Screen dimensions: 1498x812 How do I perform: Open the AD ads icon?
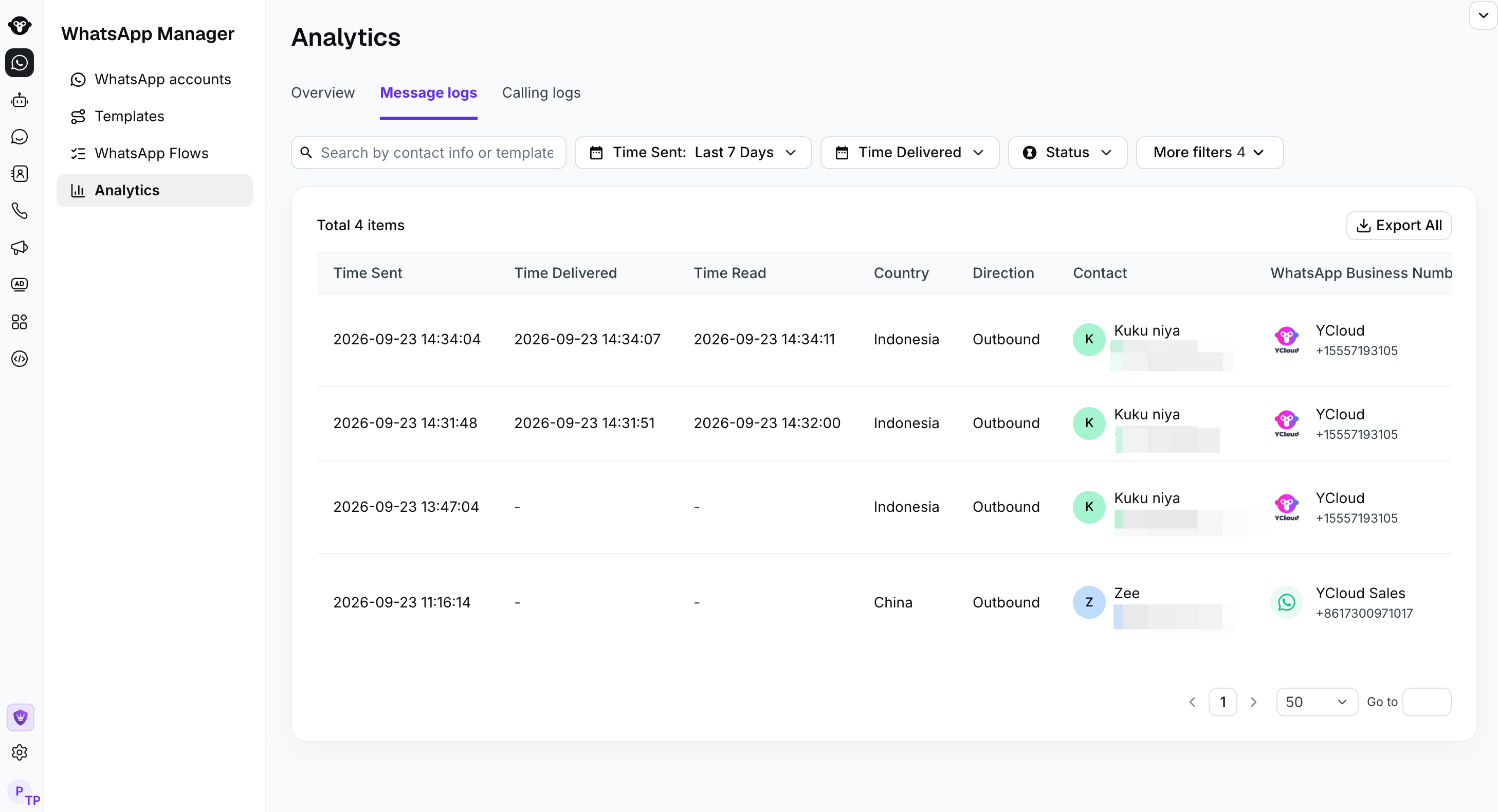point(20,284)
